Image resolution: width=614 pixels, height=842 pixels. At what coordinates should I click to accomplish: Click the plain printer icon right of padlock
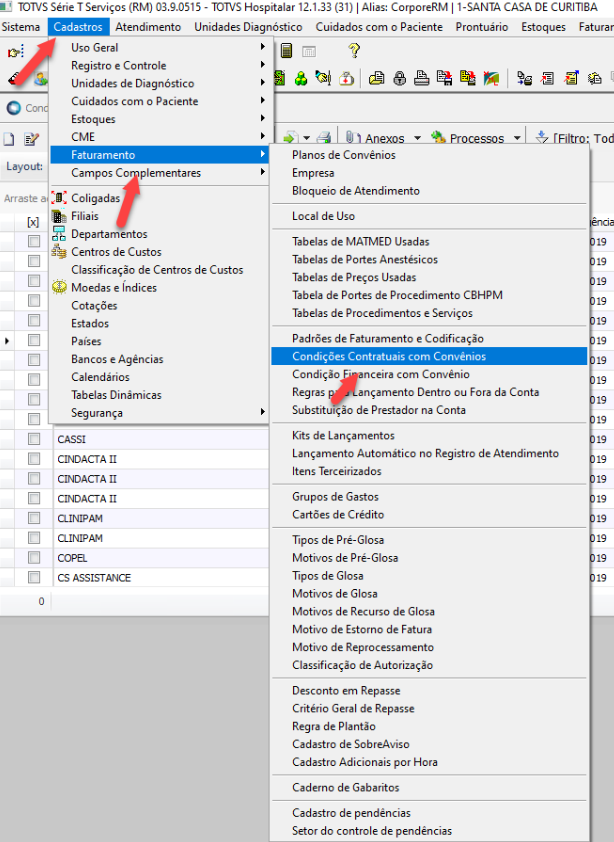click(422, 79)
